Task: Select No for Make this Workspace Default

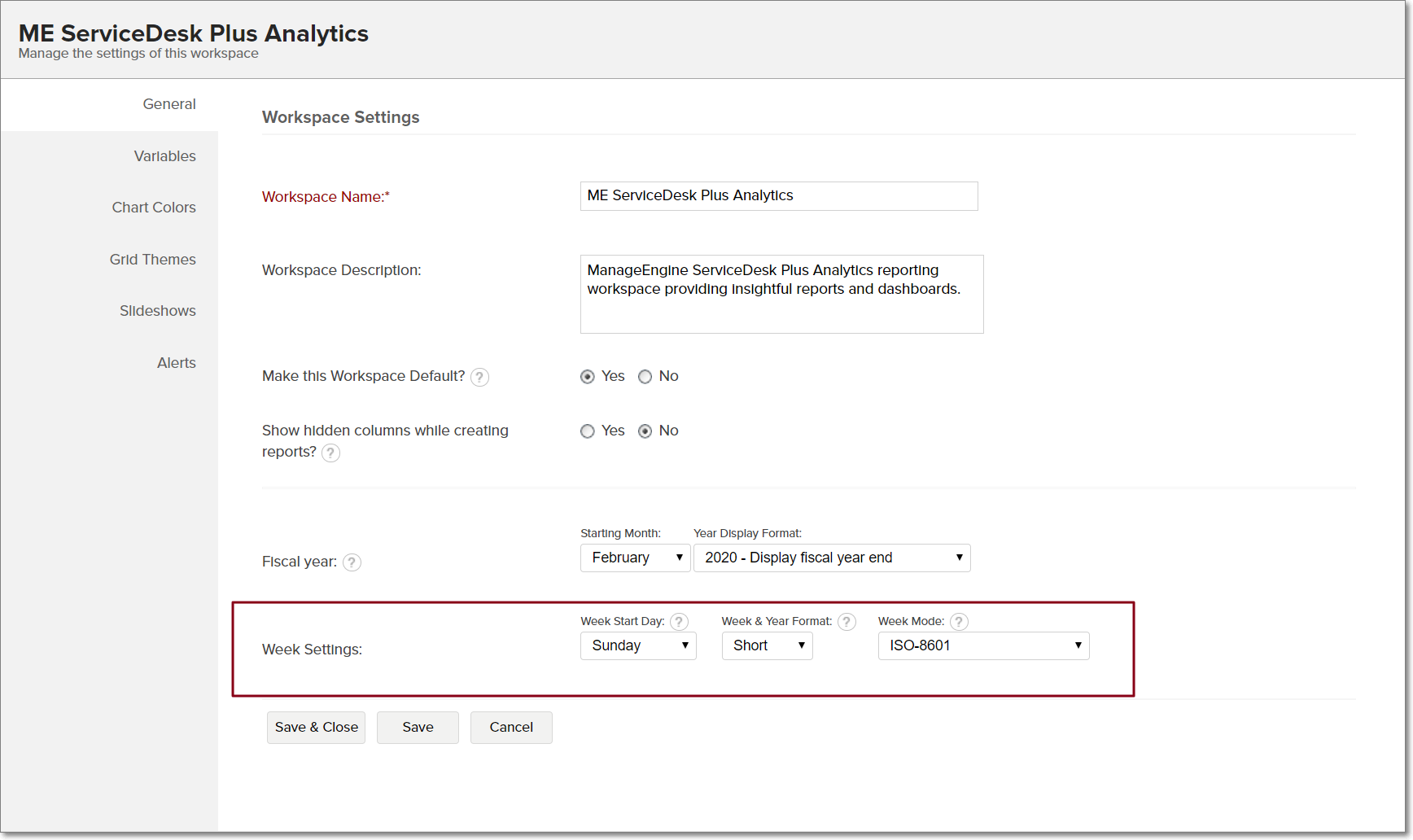Action: (x=645, y=377)
